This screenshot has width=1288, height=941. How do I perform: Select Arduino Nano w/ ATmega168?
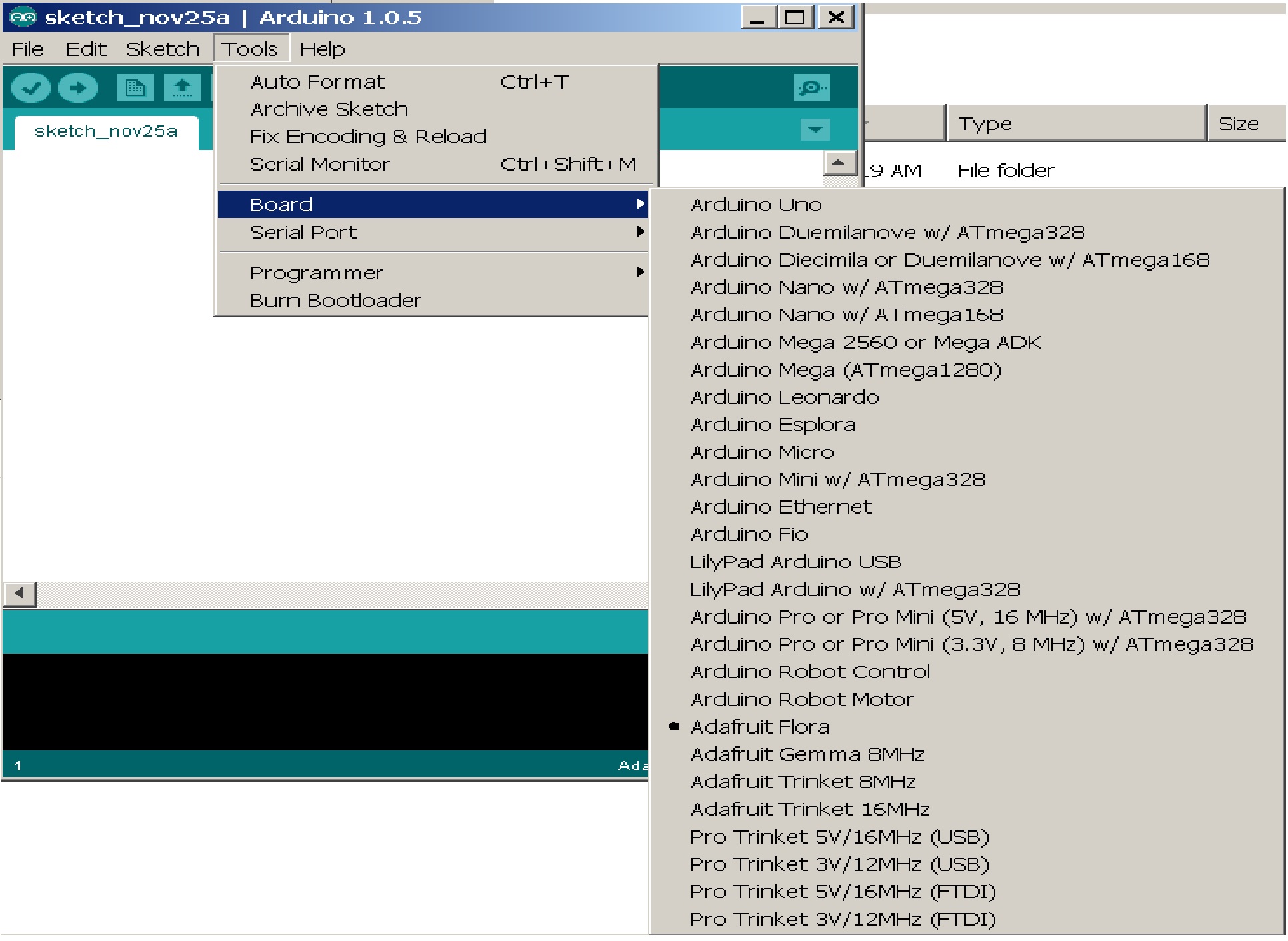pyautogui.click(x=967, y=315)
